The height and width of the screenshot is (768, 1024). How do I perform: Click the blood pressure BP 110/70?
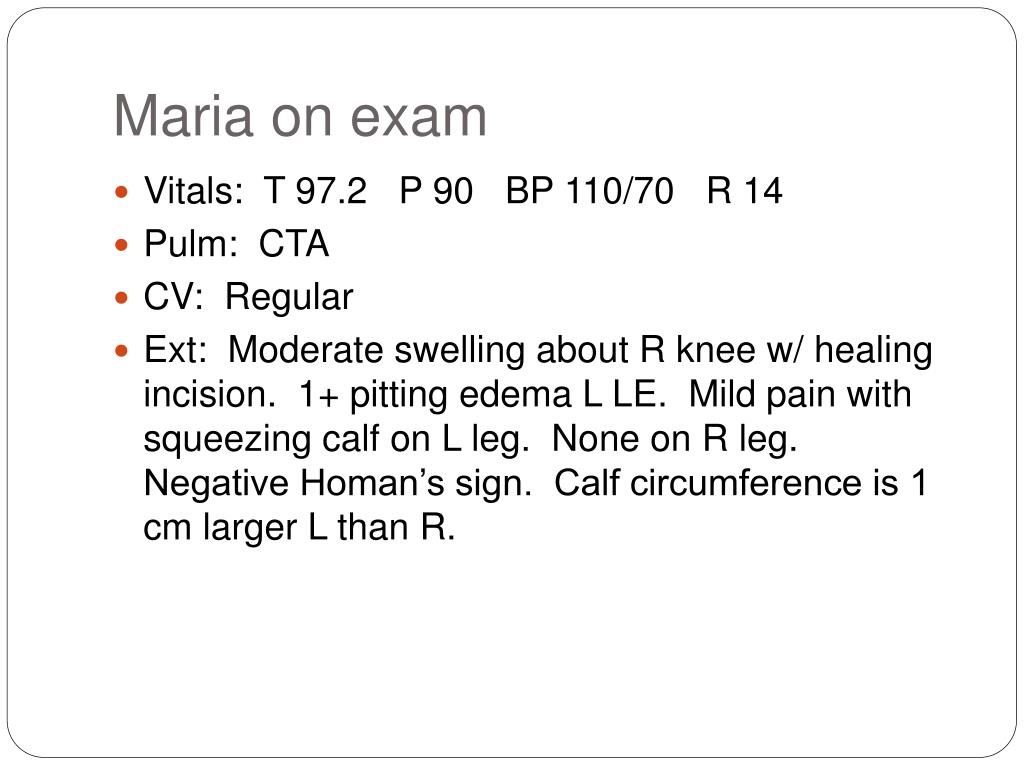[x=589, y=191]
